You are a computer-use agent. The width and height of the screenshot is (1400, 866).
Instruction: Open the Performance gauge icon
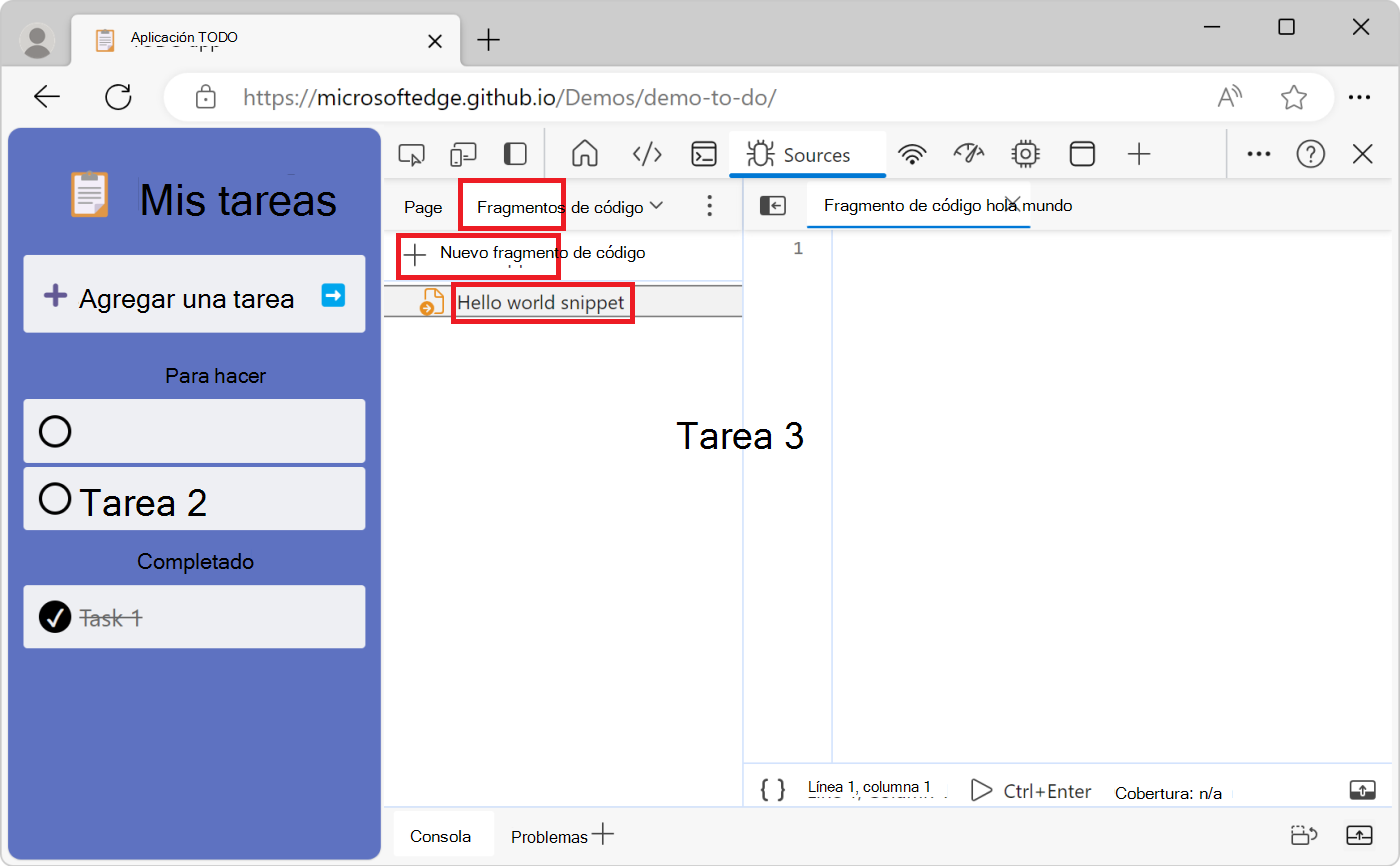[x=968, y=154]
